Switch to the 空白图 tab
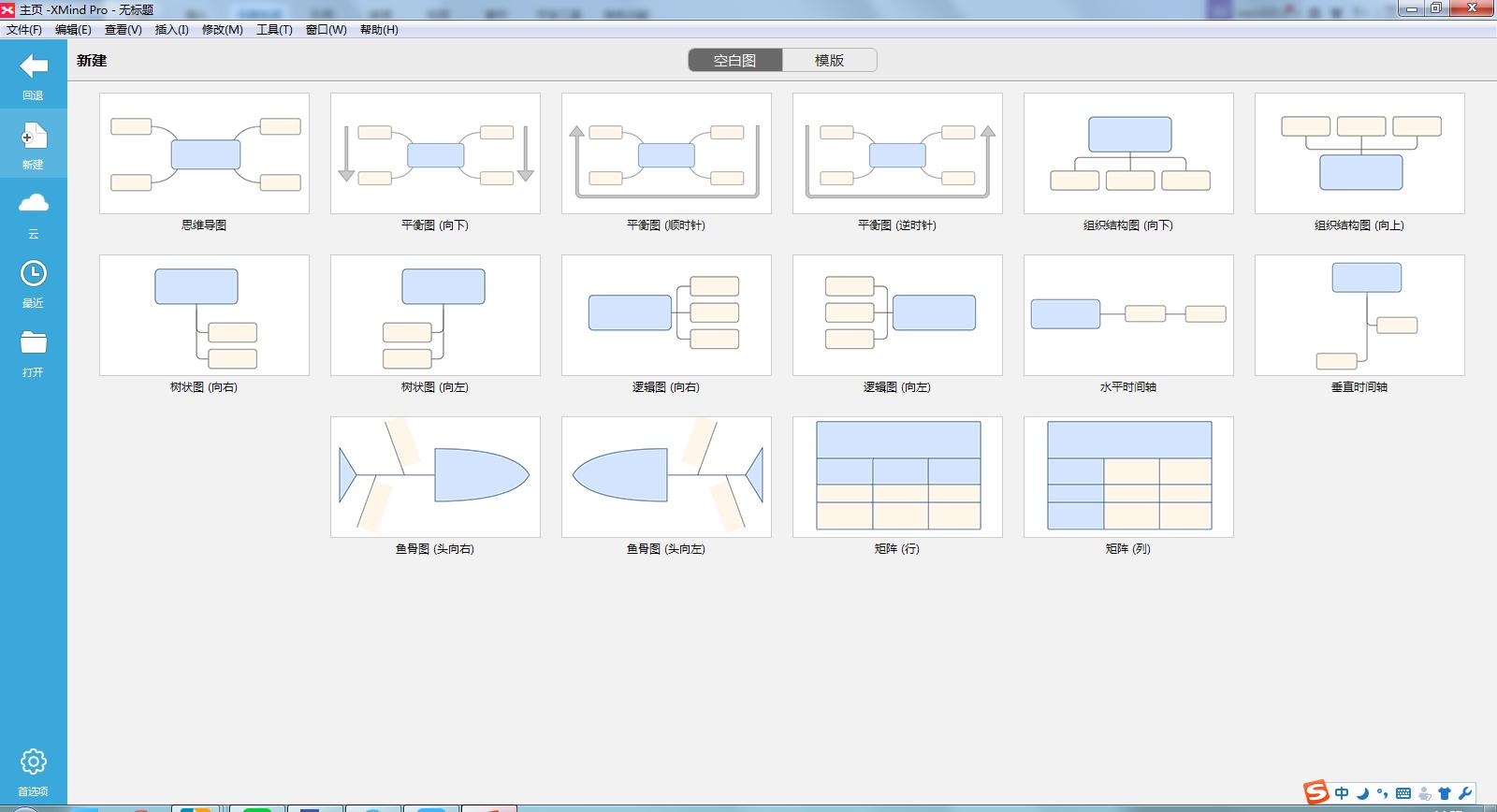Viewport: 1497px width, 812px height. (x=734, y=61)
